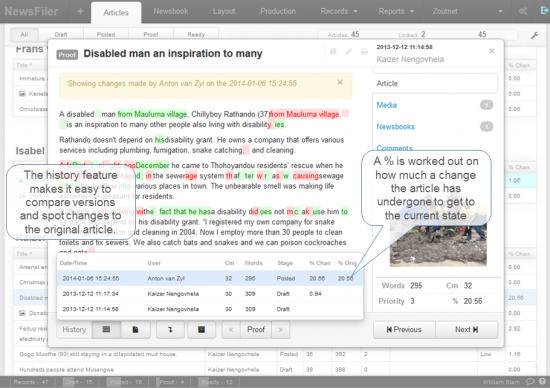Open the Comments link in side panel

click(394, 148)
